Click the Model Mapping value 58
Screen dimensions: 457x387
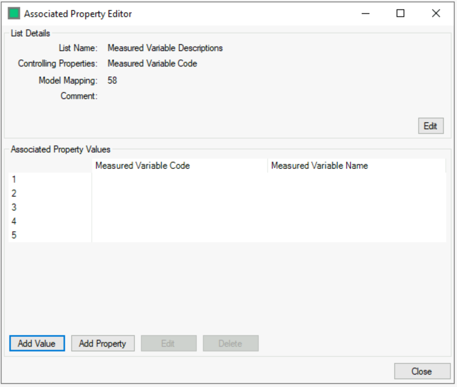(x=112, y=80)
